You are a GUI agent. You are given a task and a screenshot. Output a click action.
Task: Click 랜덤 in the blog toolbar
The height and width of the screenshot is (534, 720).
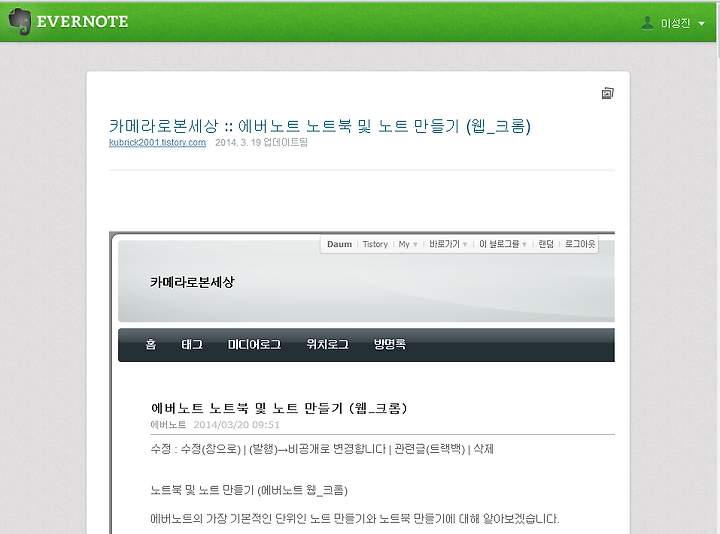pyautogui.click(x=546, y=244)
